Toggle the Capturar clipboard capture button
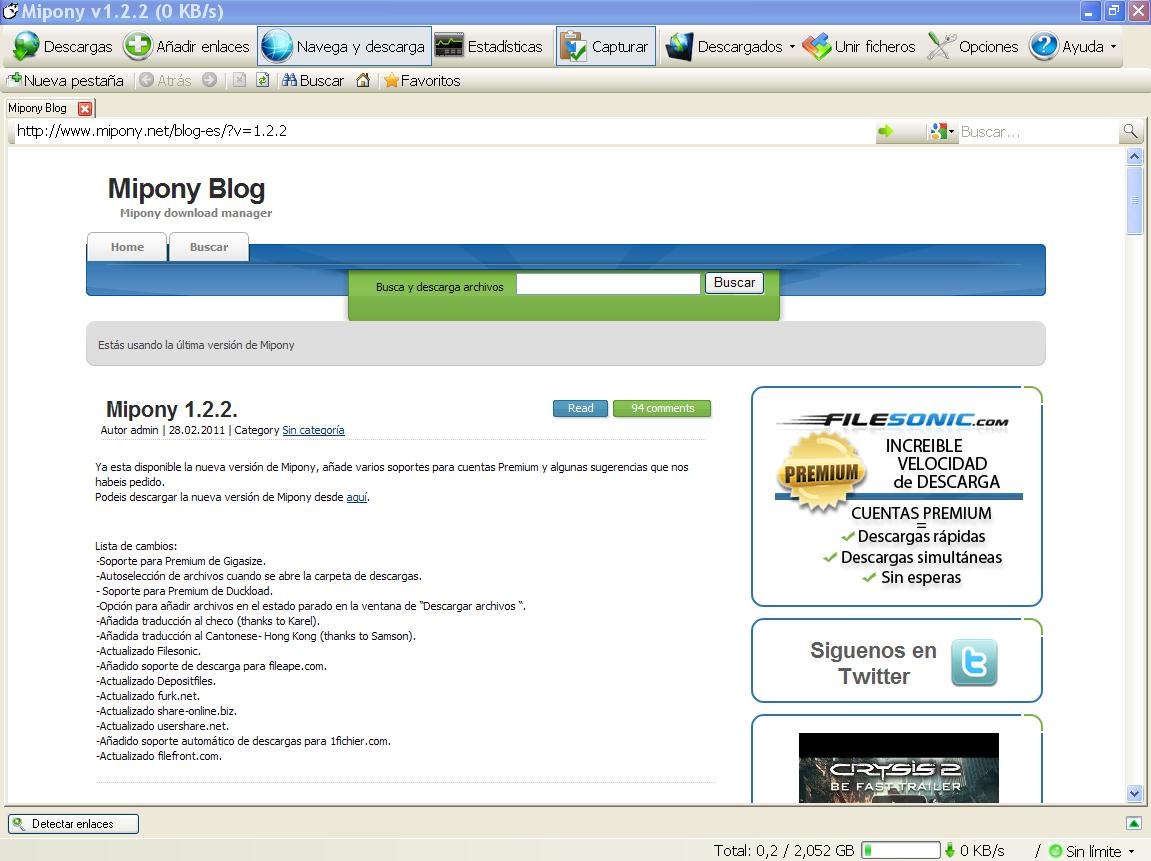Image resolution: width=1151 pixels, height=861 pixels. [x=605, y=46]
